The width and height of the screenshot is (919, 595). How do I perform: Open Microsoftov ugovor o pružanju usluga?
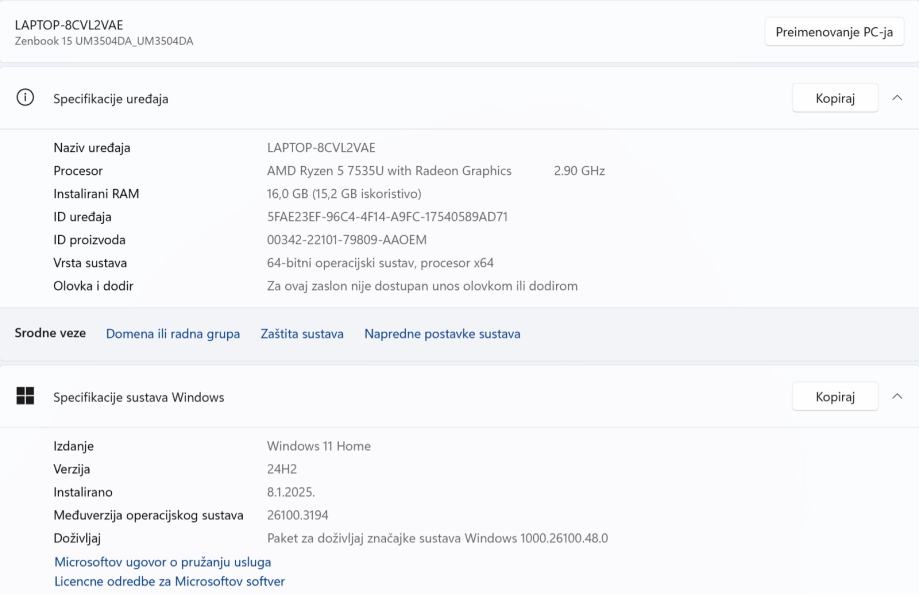(163, 562)
